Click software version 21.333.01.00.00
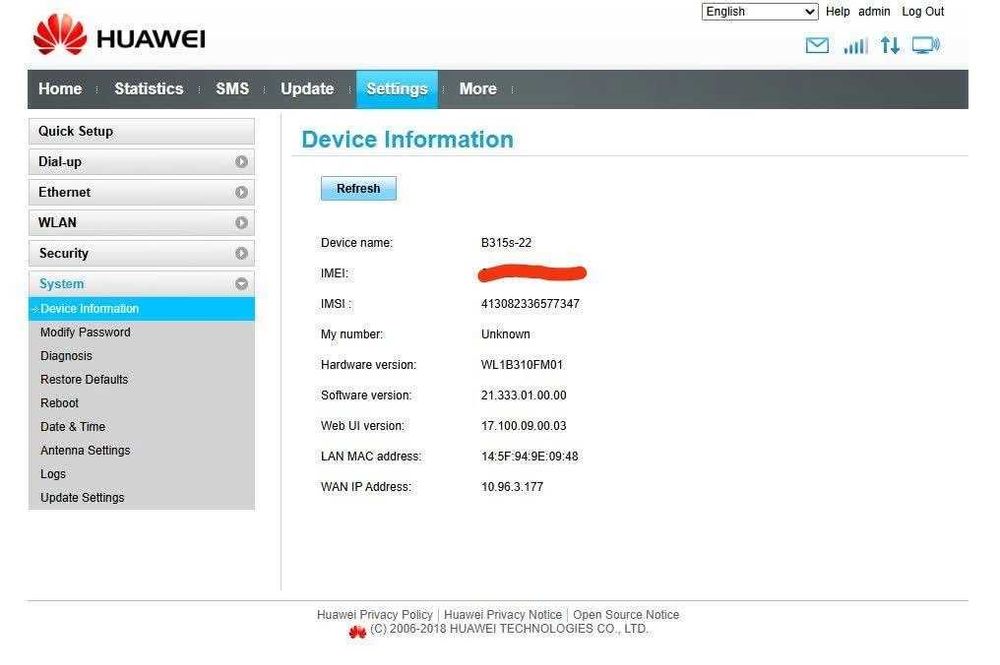 pyautogui.click(x=524, y=395)
